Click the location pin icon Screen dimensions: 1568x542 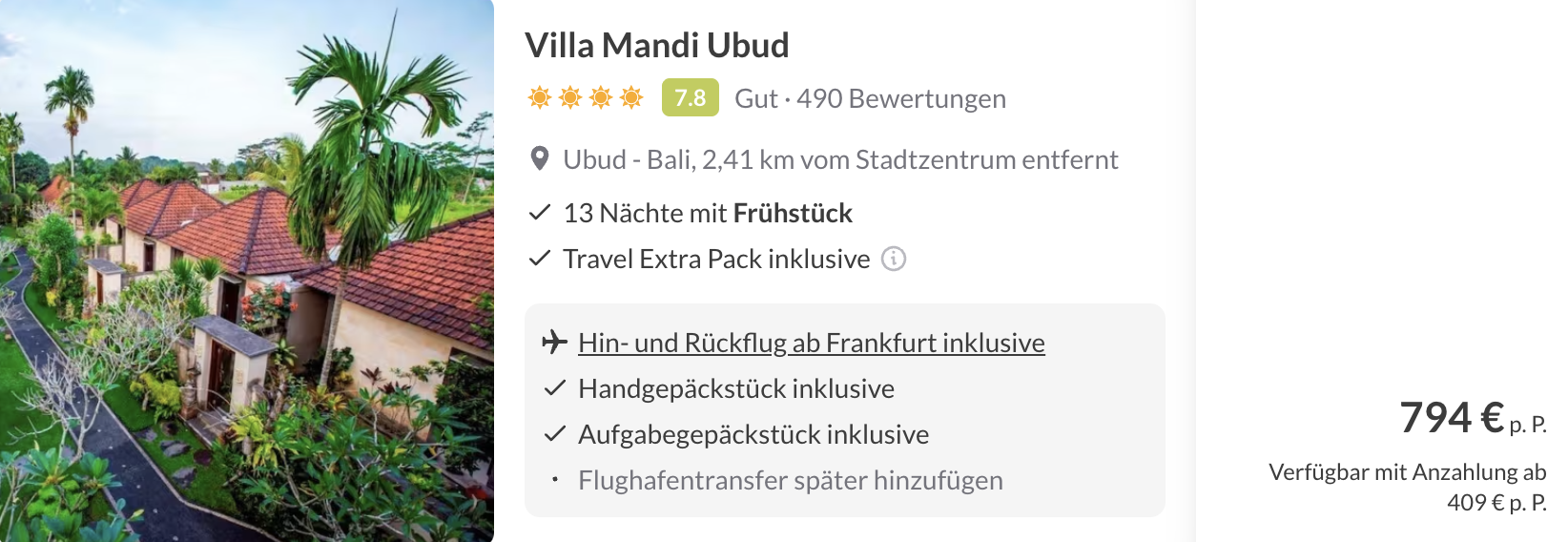click(x=540, y=158)
